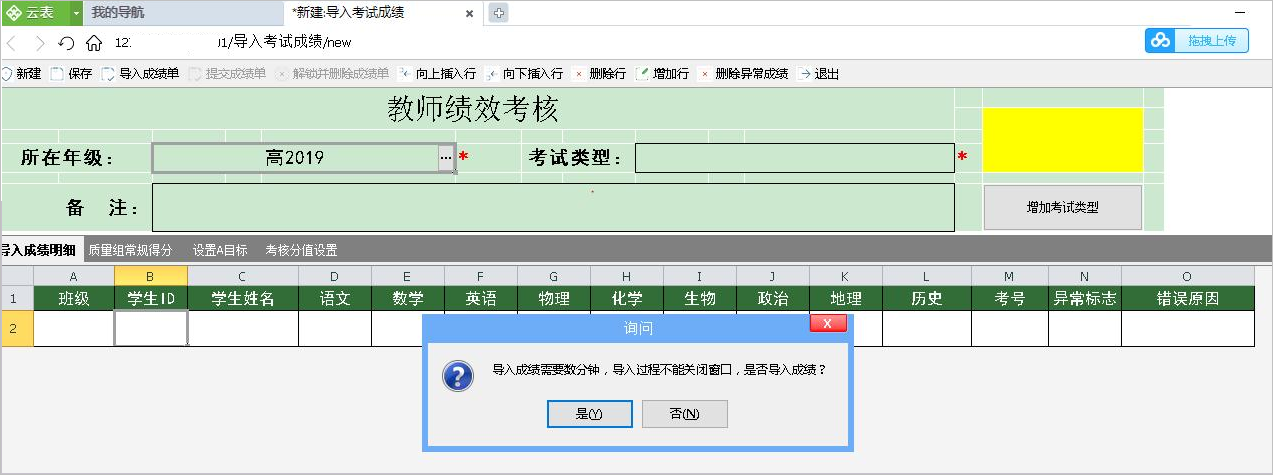
Task: Click the 学生ID column title cell
Action: 151,298
